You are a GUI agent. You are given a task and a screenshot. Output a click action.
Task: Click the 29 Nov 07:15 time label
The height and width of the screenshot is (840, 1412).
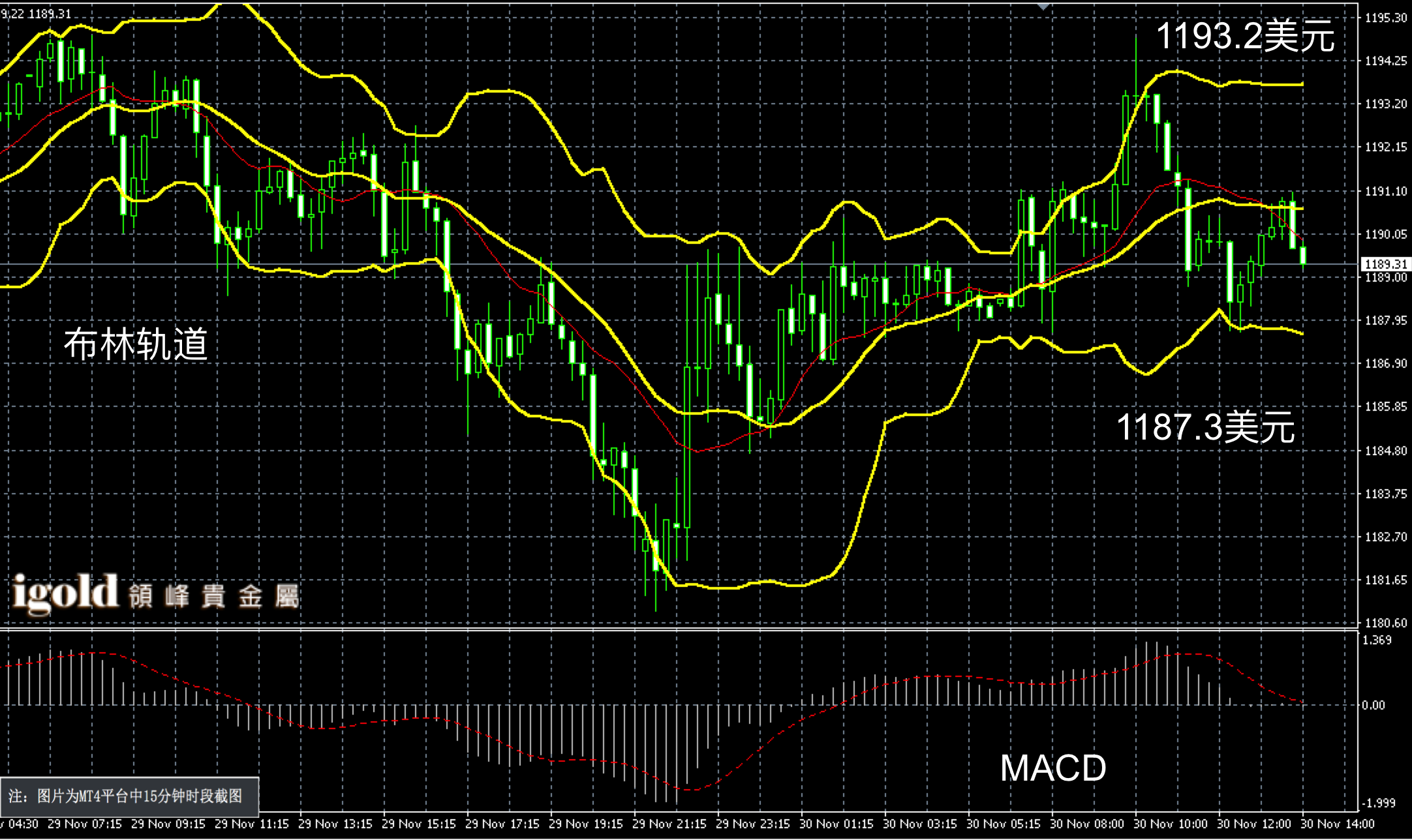click(x=85, y=824)
